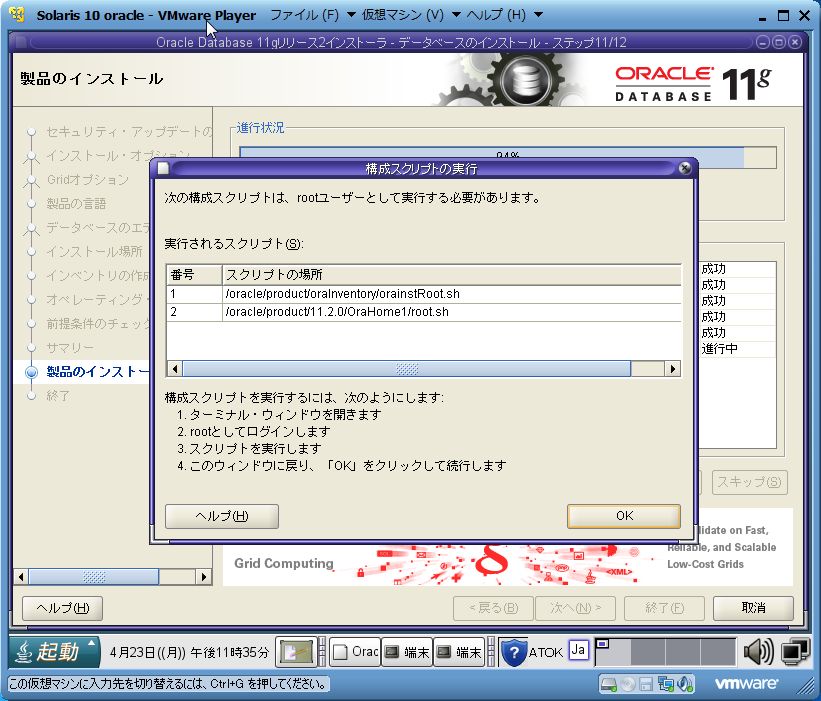The height and width of the screenshot is (701, 821).
Task: Select the orainstRoot.sh script row
Action: 424,294
